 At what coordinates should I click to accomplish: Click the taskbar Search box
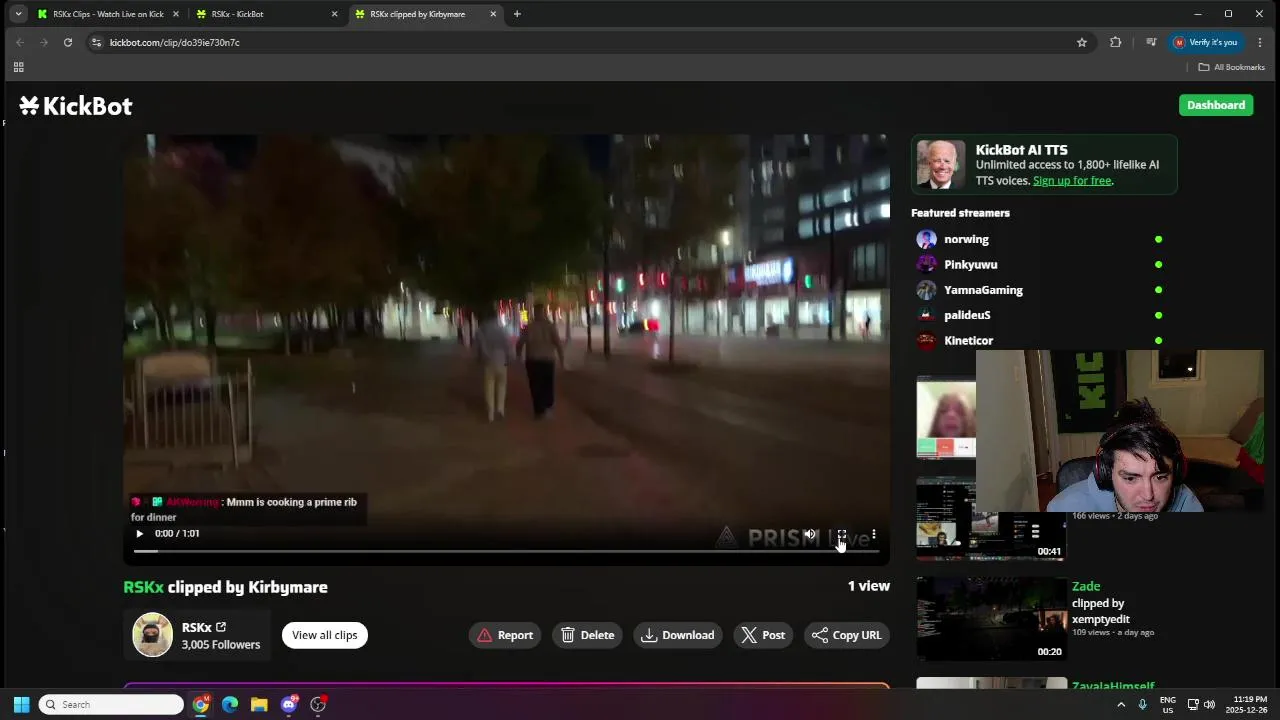pos(112,704)
